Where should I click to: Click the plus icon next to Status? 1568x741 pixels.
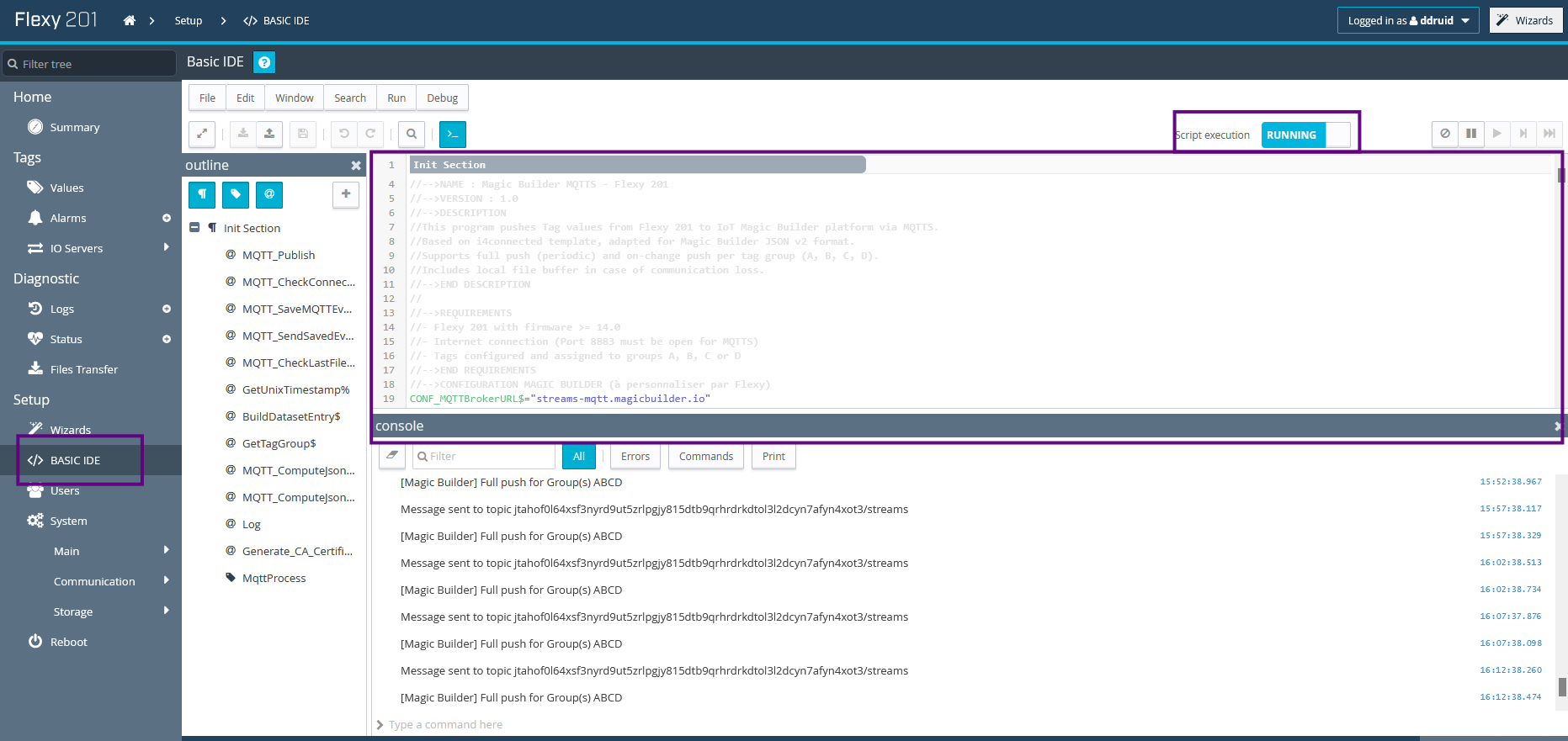[167, 339]
